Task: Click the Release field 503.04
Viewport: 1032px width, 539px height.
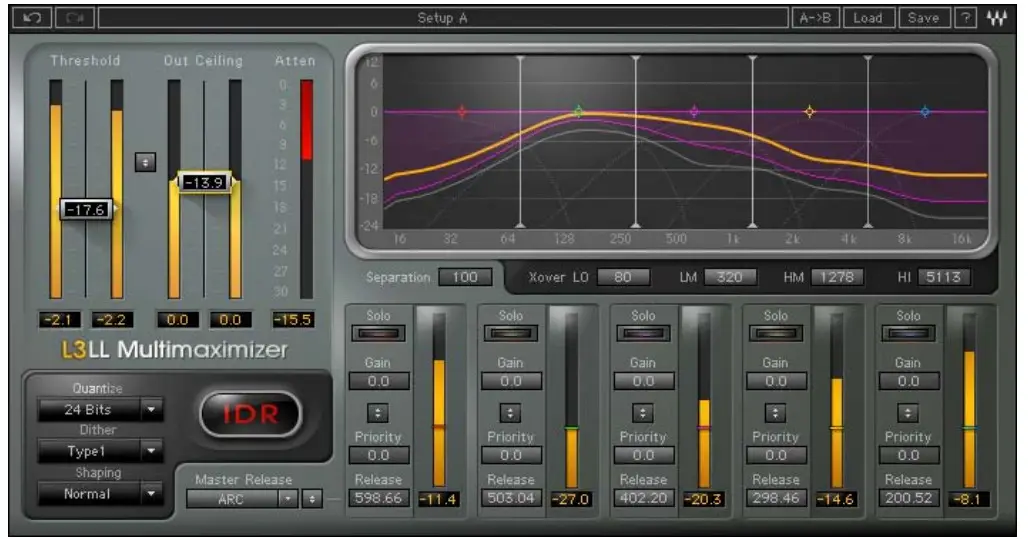Action: click(511, 498)
